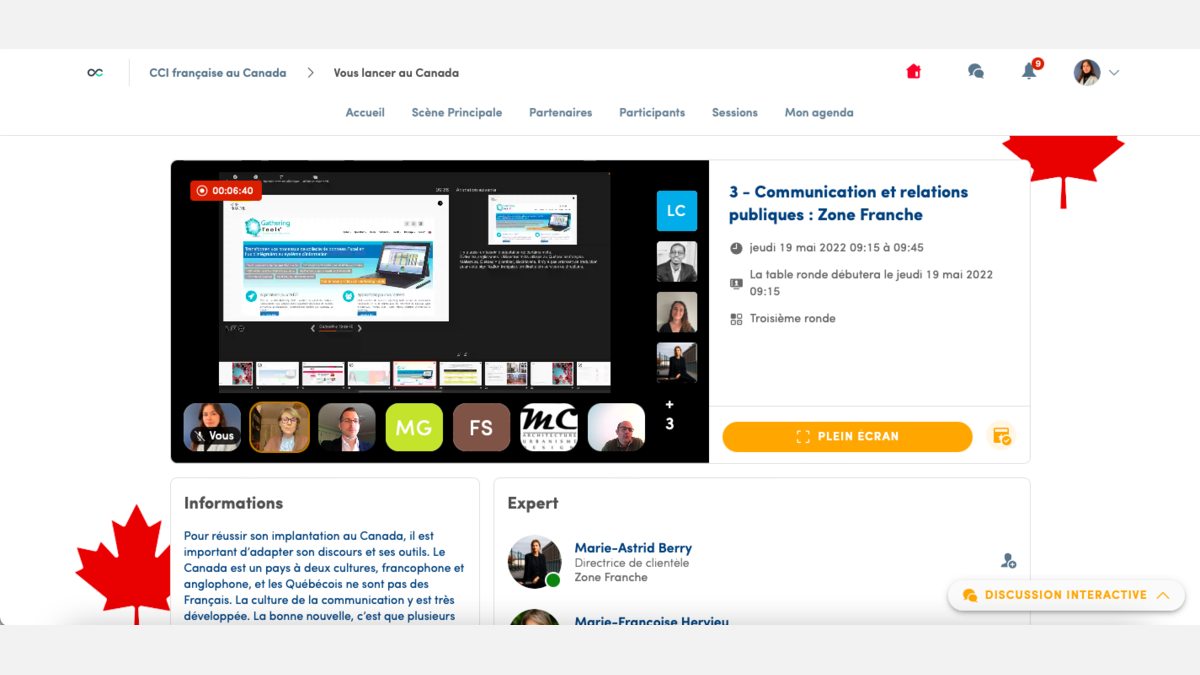This screenshot has height=675, width=1200.
Task: Open the chat messages icon
Action: pos(976,72)
